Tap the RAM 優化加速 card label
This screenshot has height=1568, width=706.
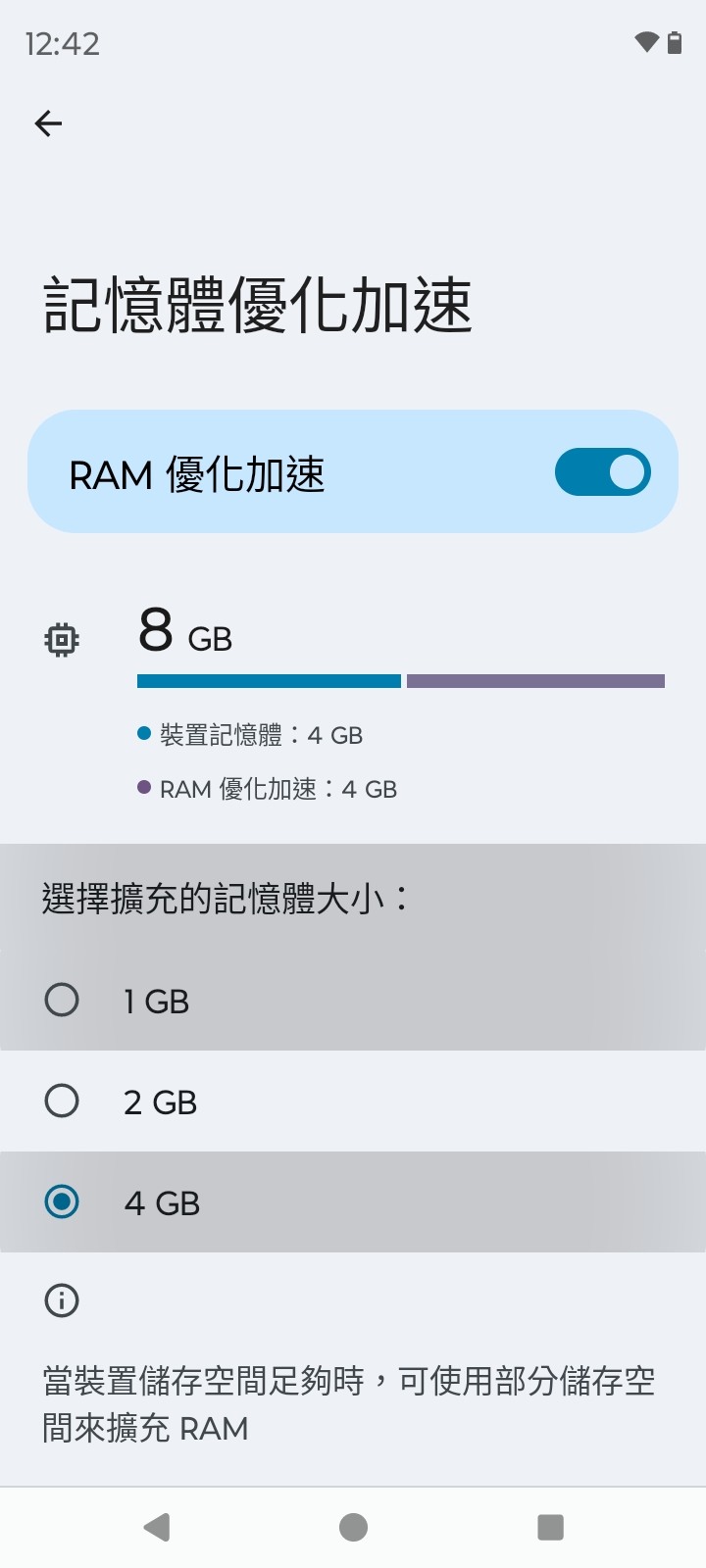pos(196,474)
